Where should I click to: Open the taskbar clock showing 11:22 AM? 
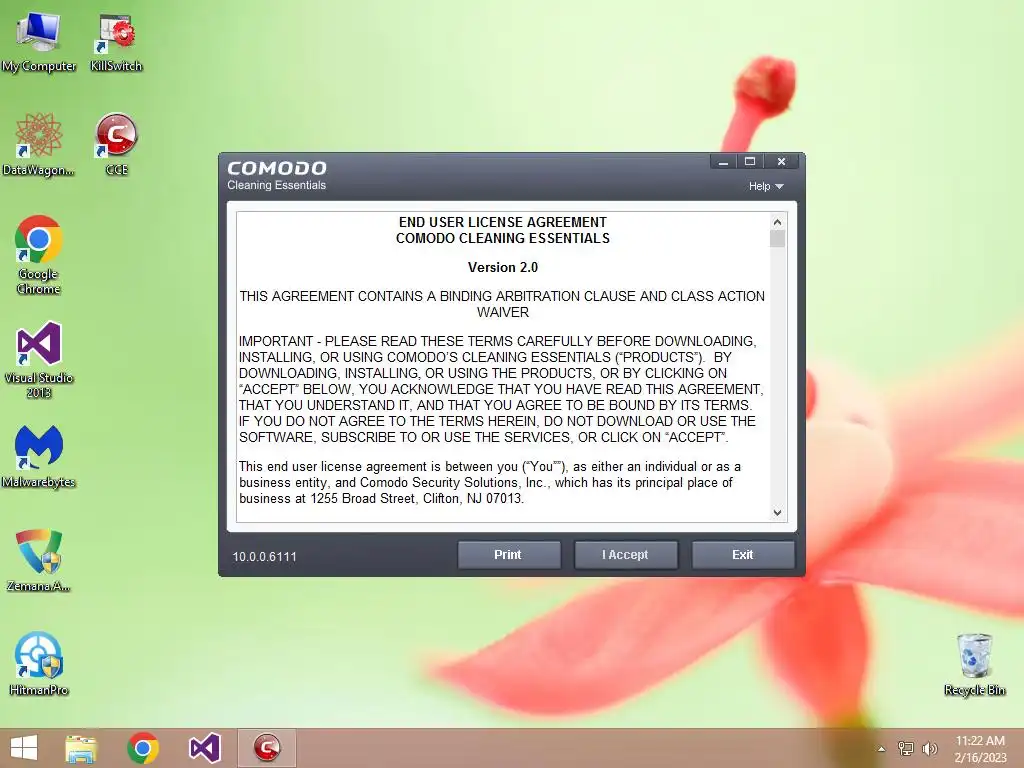(980, 749)
